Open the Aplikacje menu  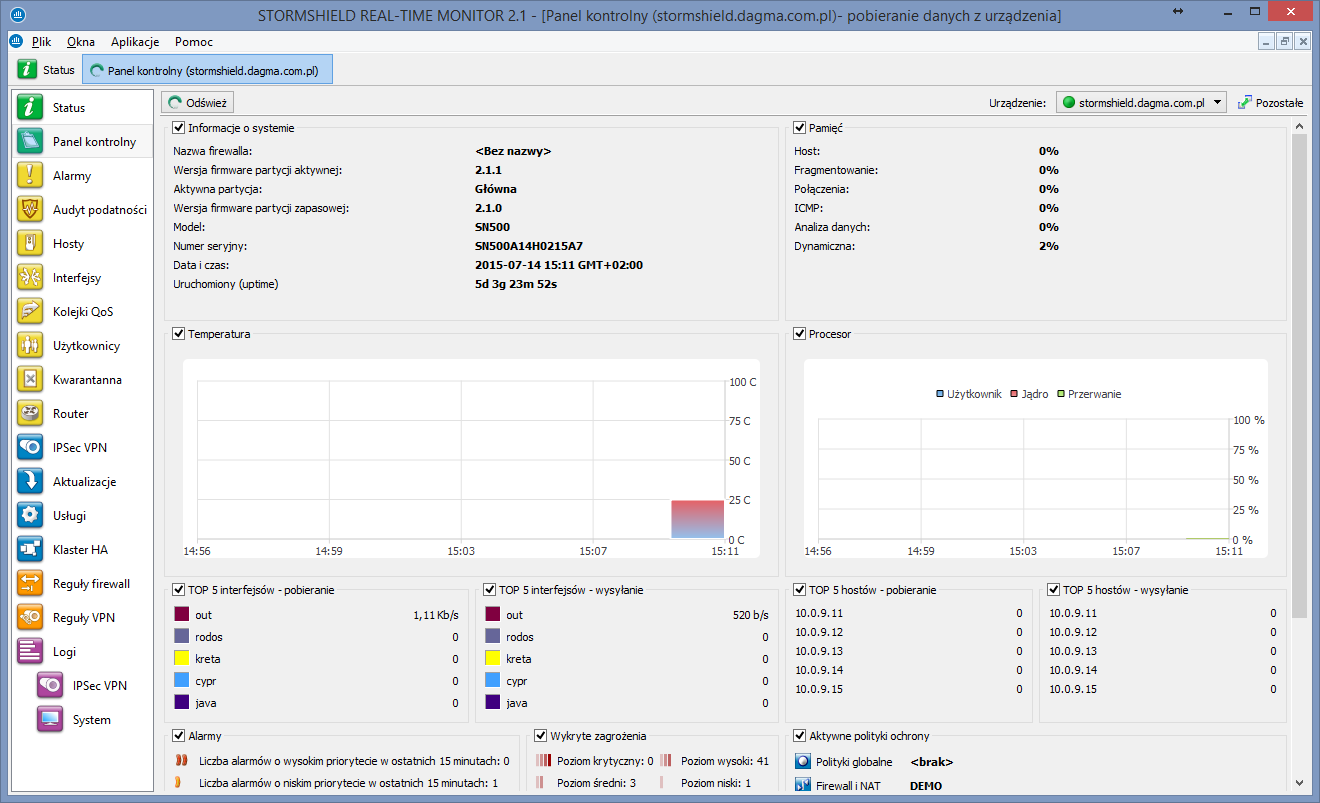pyautogui.click(x=135, y=42)
